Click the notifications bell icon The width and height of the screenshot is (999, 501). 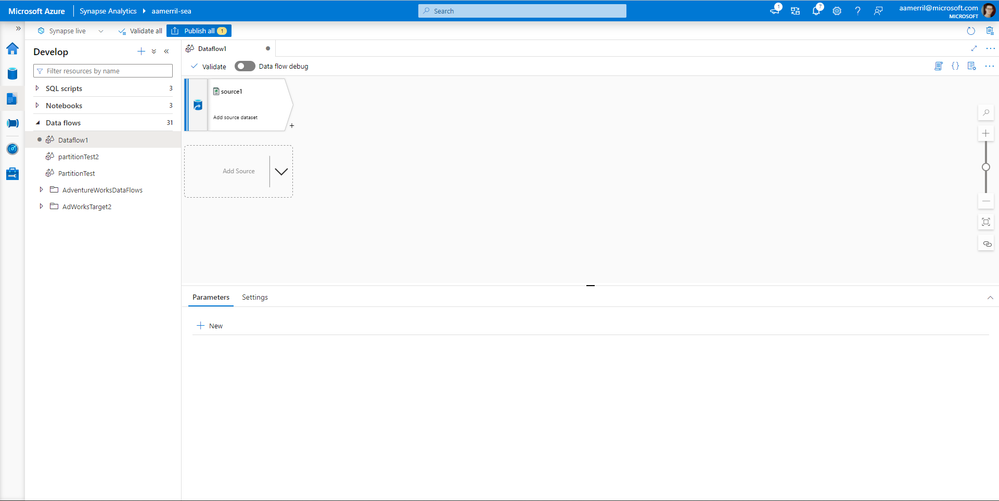click(x=816, y=10)
